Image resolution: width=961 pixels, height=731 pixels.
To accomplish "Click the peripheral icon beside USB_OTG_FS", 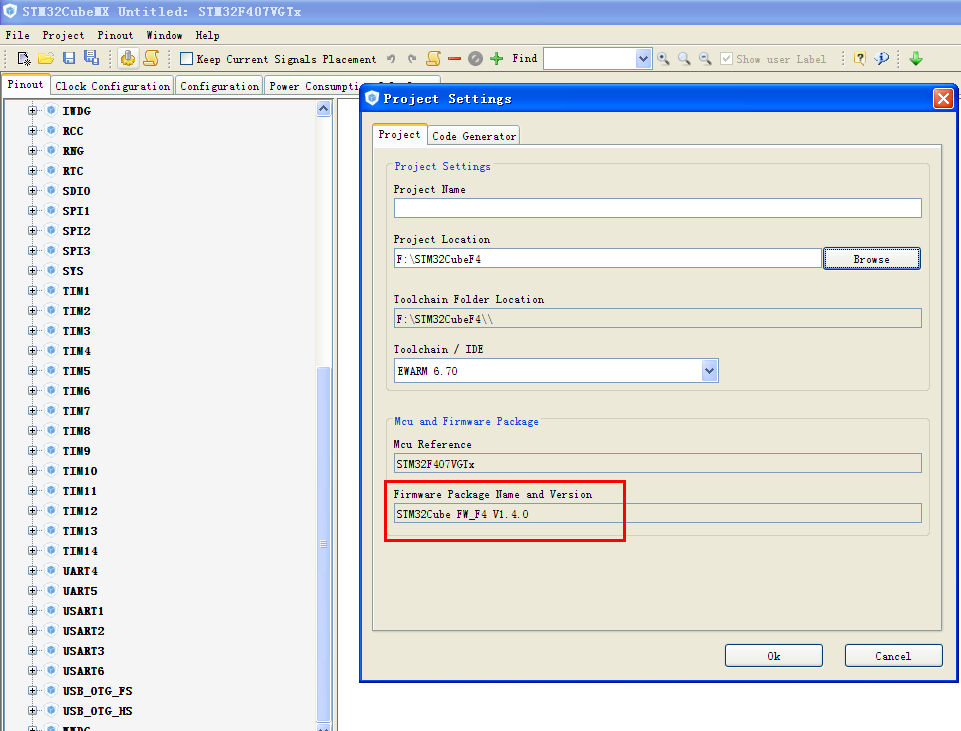I will (51, 691).
